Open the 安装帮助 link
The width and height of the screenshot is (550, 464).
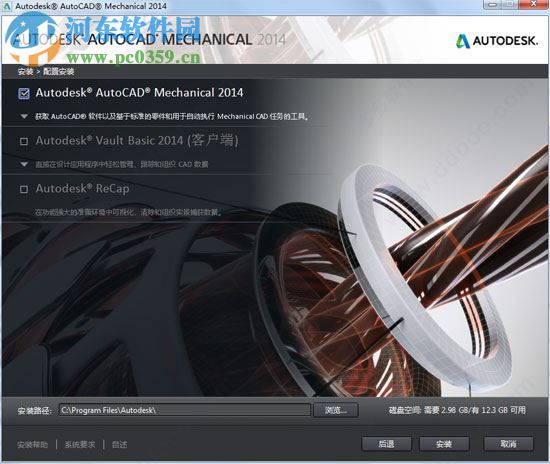coord(32,445)
